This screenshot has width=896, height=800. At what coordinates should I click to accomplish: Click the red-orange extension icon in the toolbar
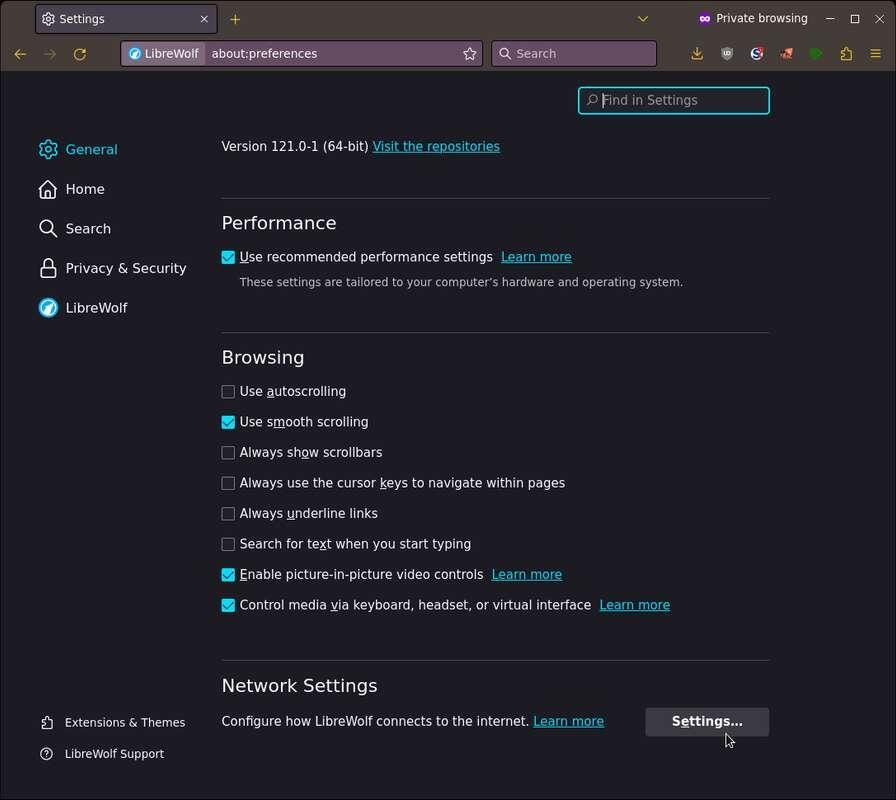(x=787, y=54)
